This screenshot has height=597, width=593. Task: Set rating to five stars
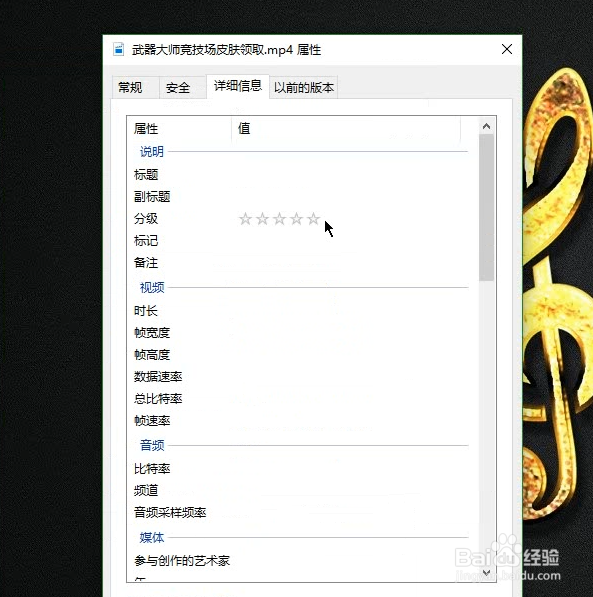point(313,219)
